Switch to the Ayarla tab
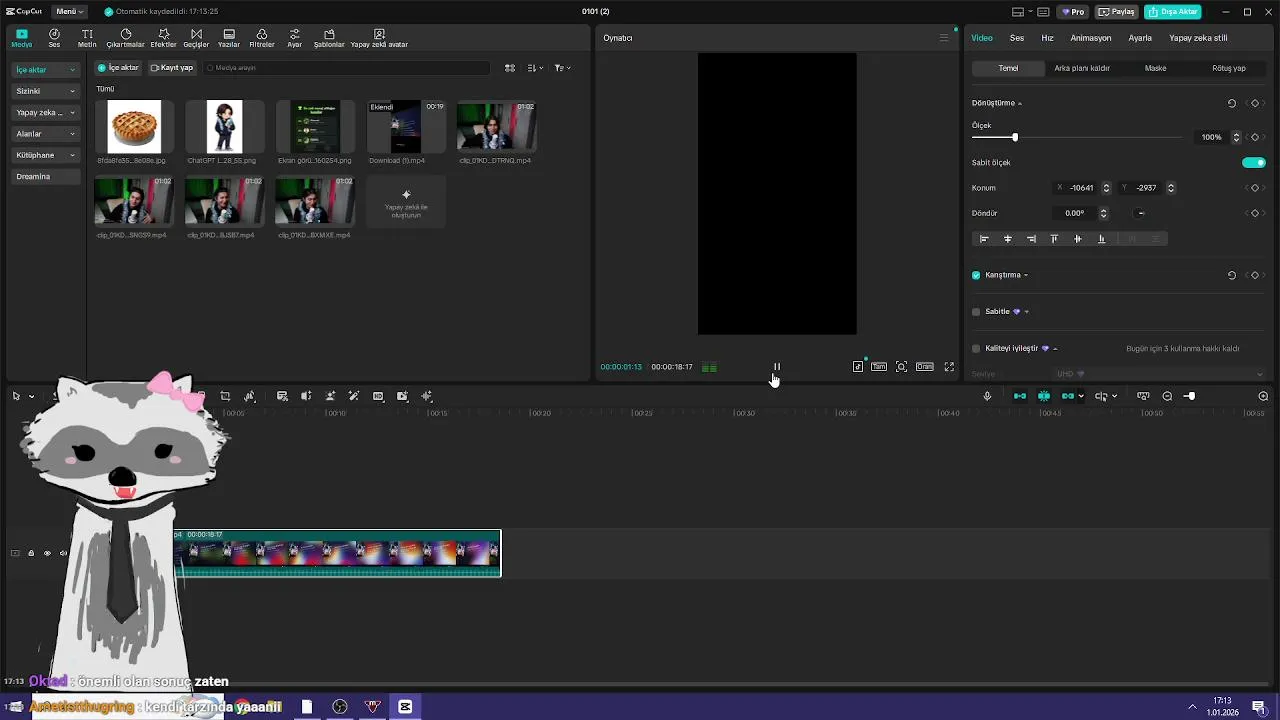The image size is (1280, 720). (x=1140, y=38)
